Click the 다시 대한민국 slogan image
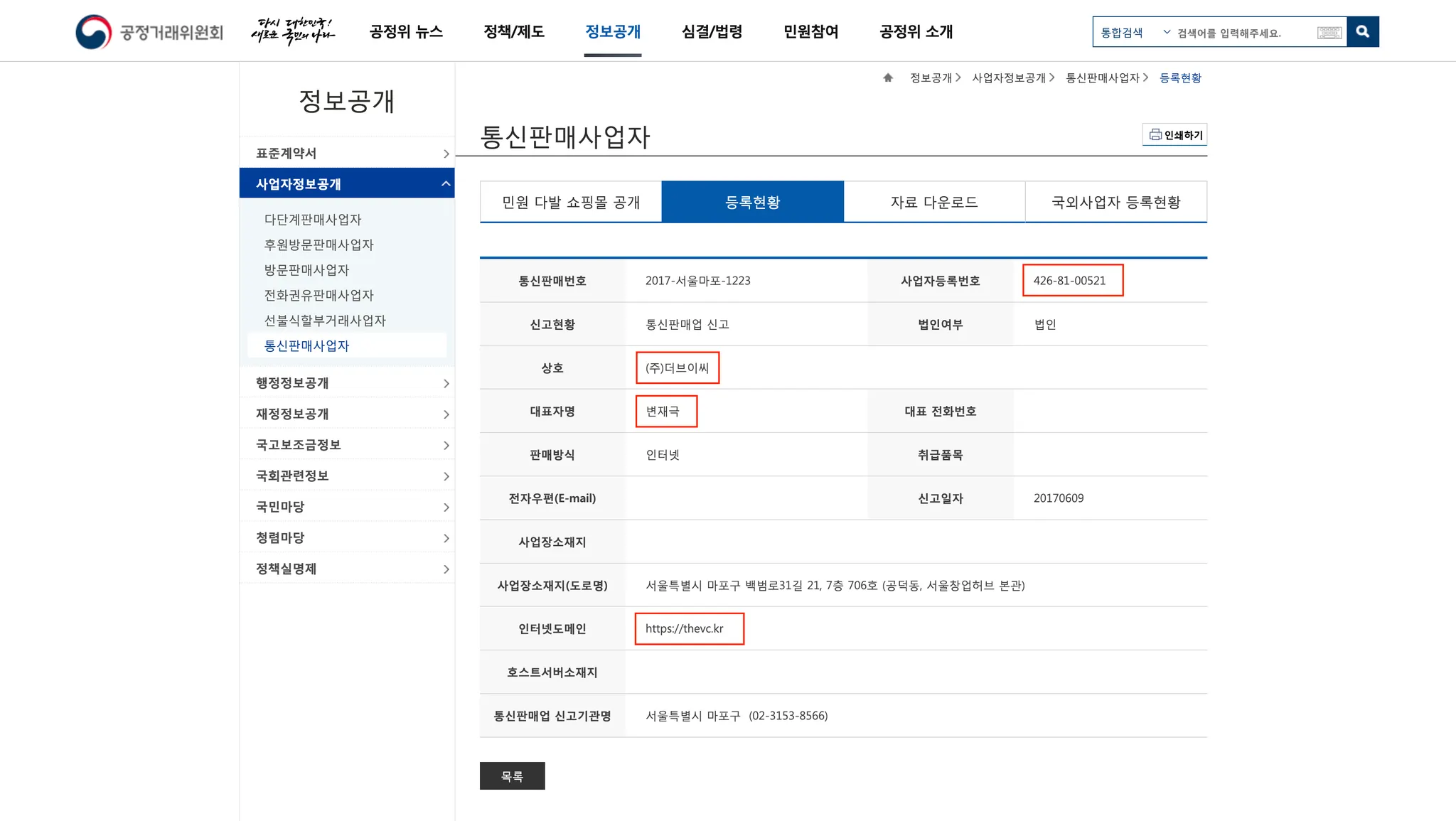1456x821 pixels. point(292,32)
